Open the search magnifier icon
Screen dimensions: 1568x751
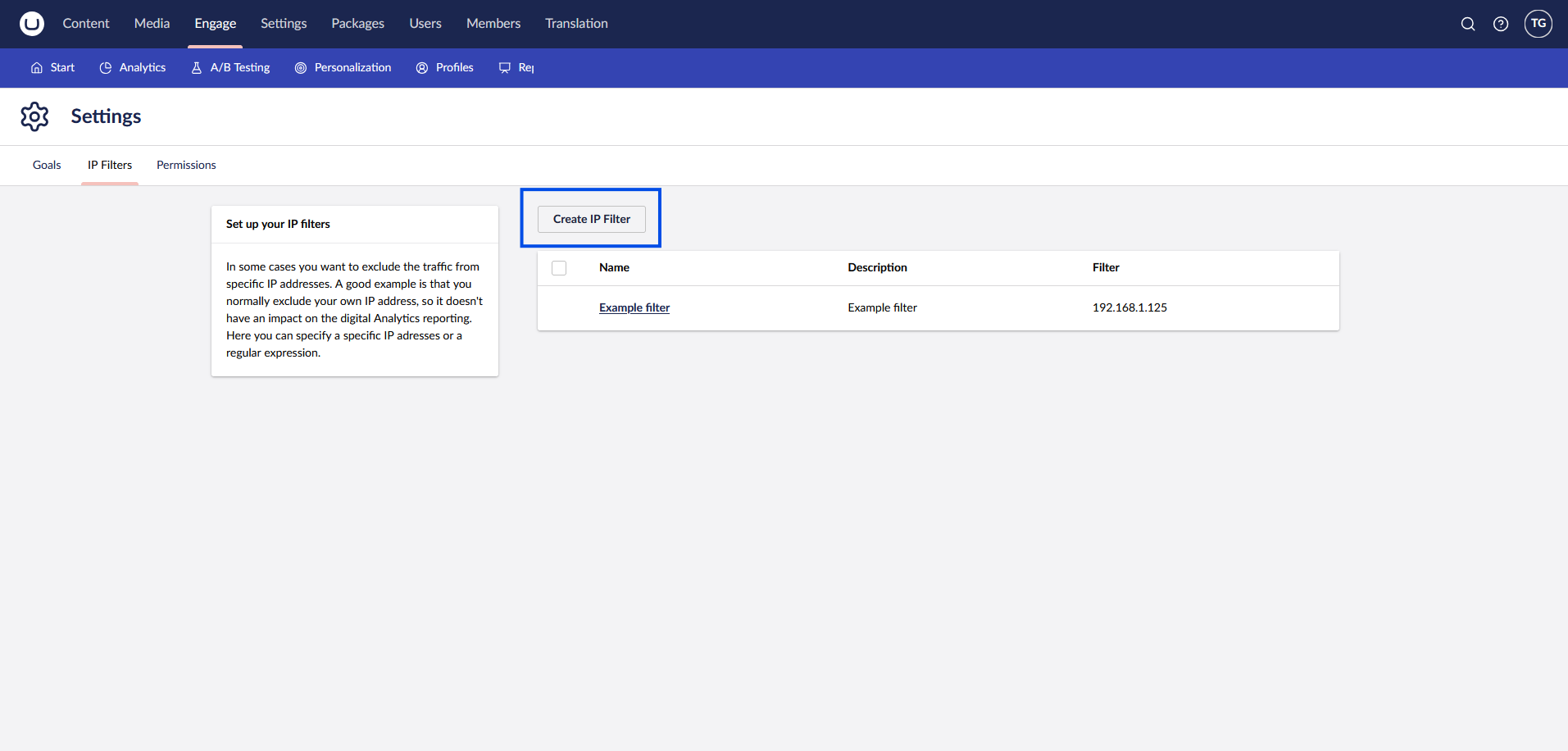[x=1467, y=24]
